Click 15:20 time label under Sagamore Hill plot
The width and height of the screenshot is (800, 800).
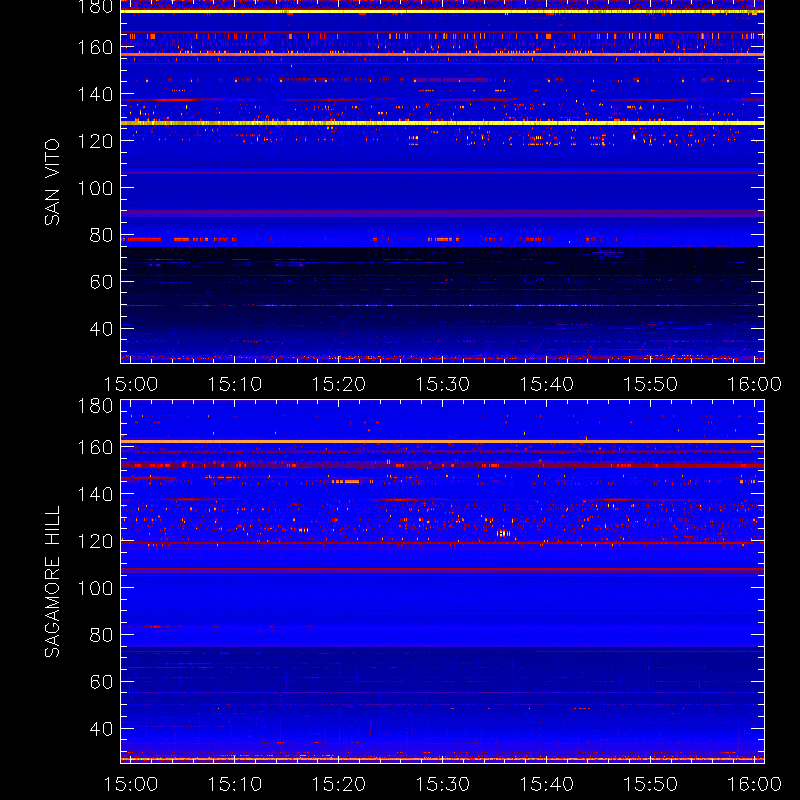pos(339,784)
